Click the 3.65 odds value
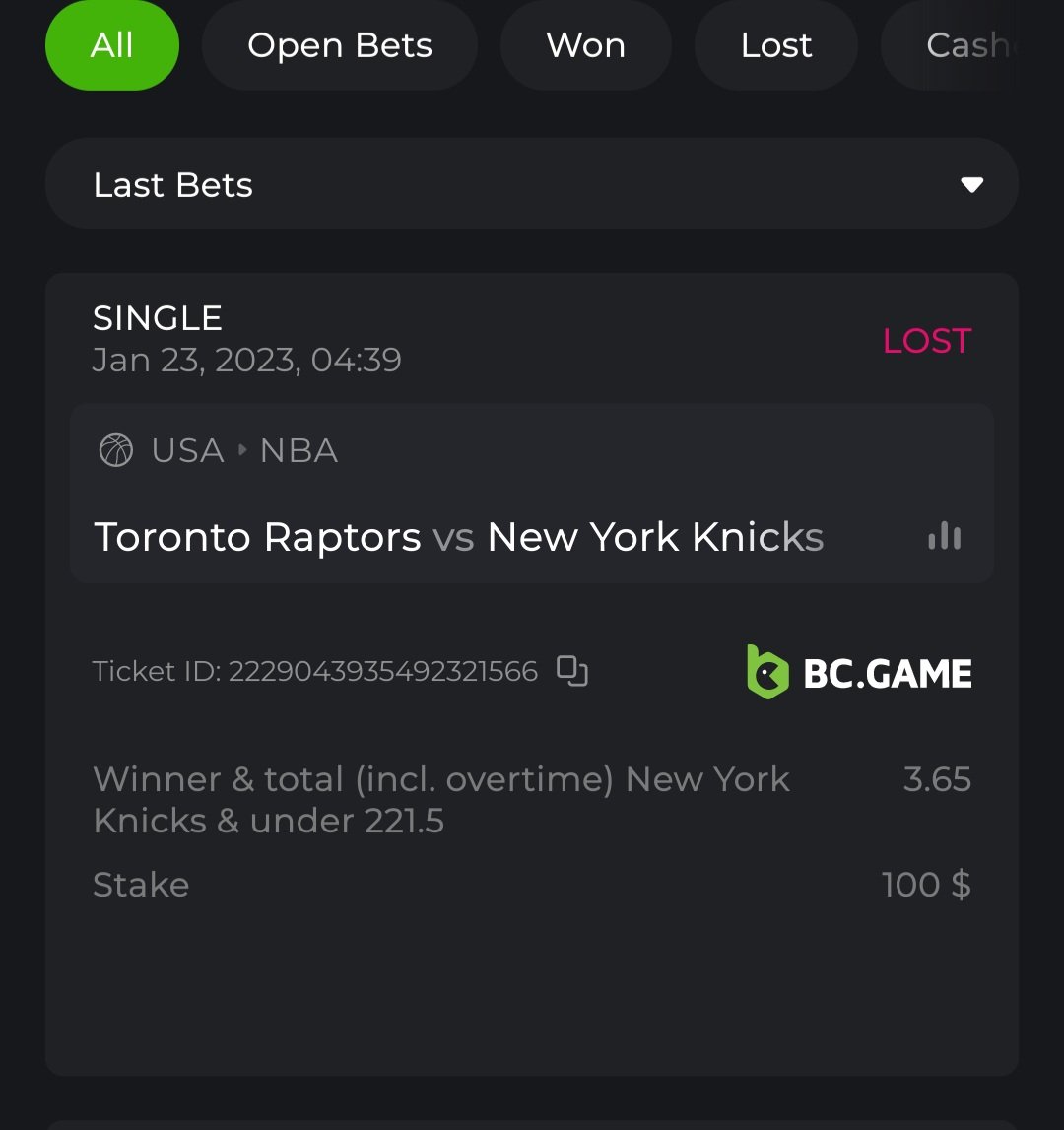The width and height of the screenshot is (1064, 1130). click(x=937, y=779)
